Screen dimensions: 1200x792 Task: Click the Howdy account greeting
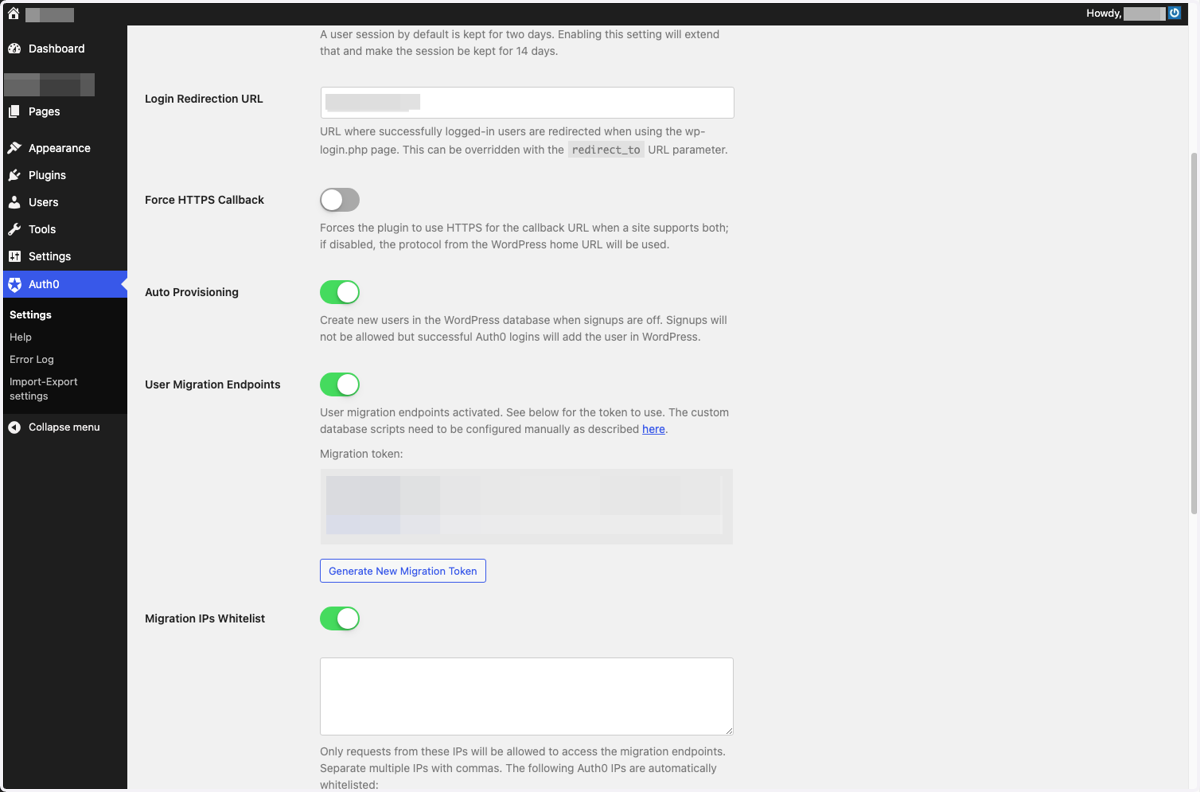pyautogui.click(x=1125, y=13)
